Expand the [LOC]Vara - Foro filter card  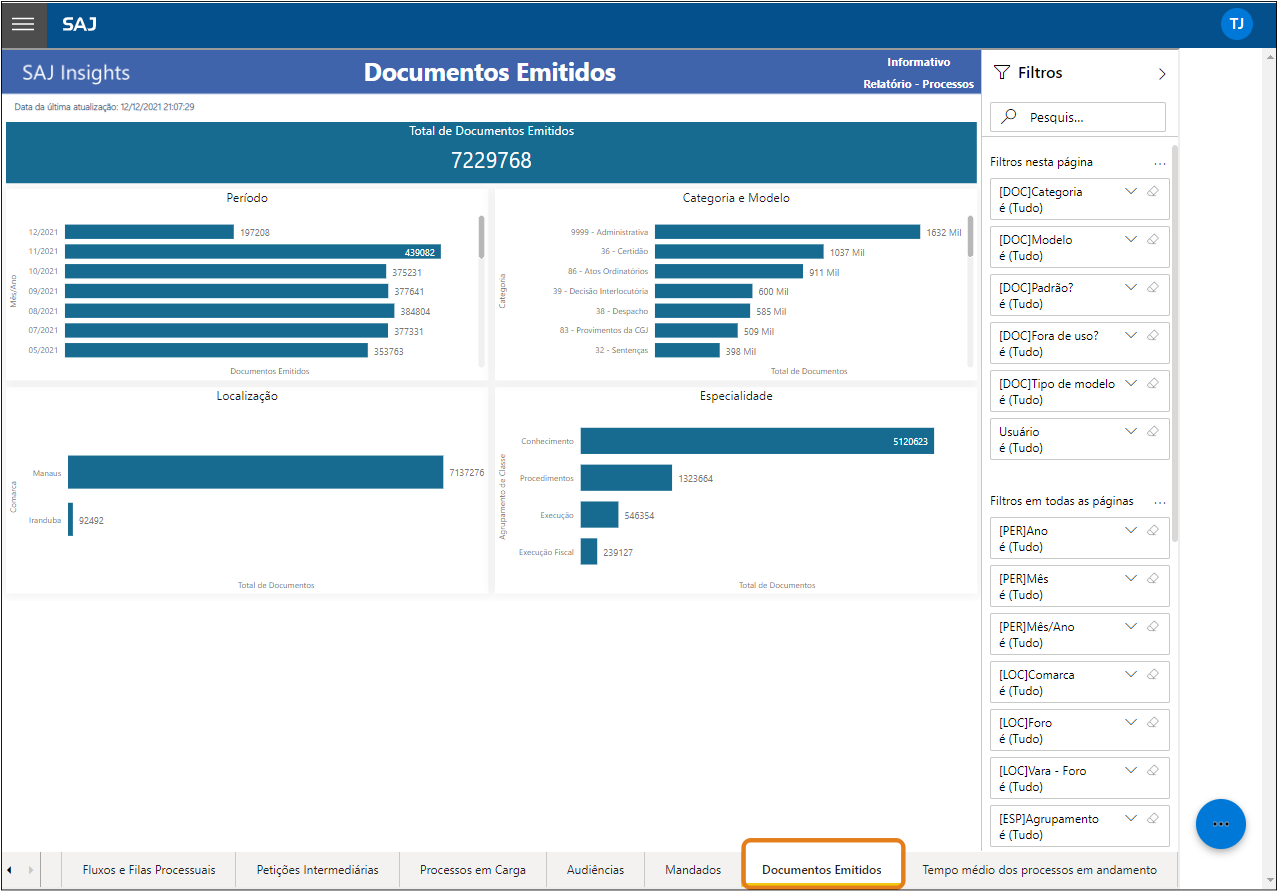pos(1131,770)
